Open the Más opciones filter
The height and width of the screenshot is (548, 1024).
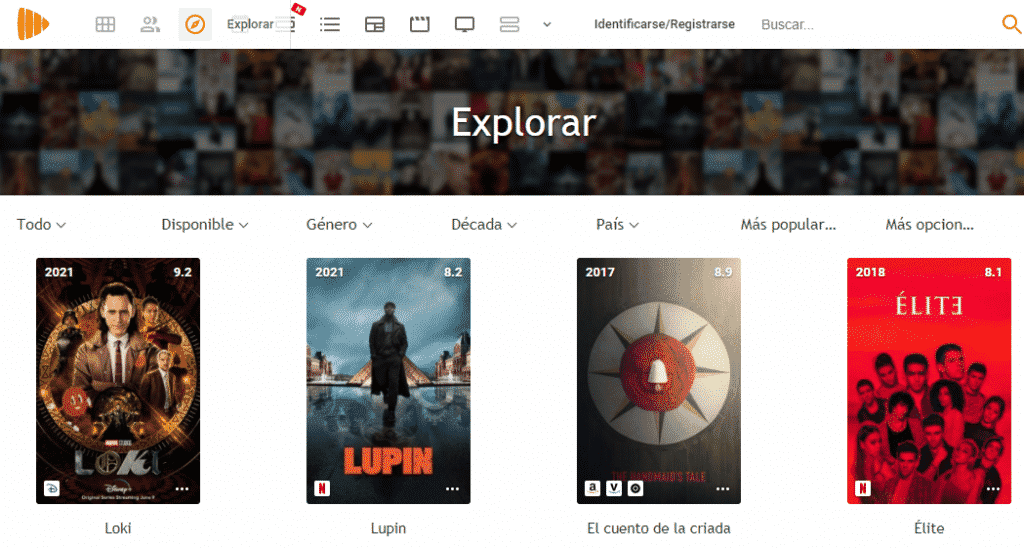pyautogui.click(x=929, y=225)
